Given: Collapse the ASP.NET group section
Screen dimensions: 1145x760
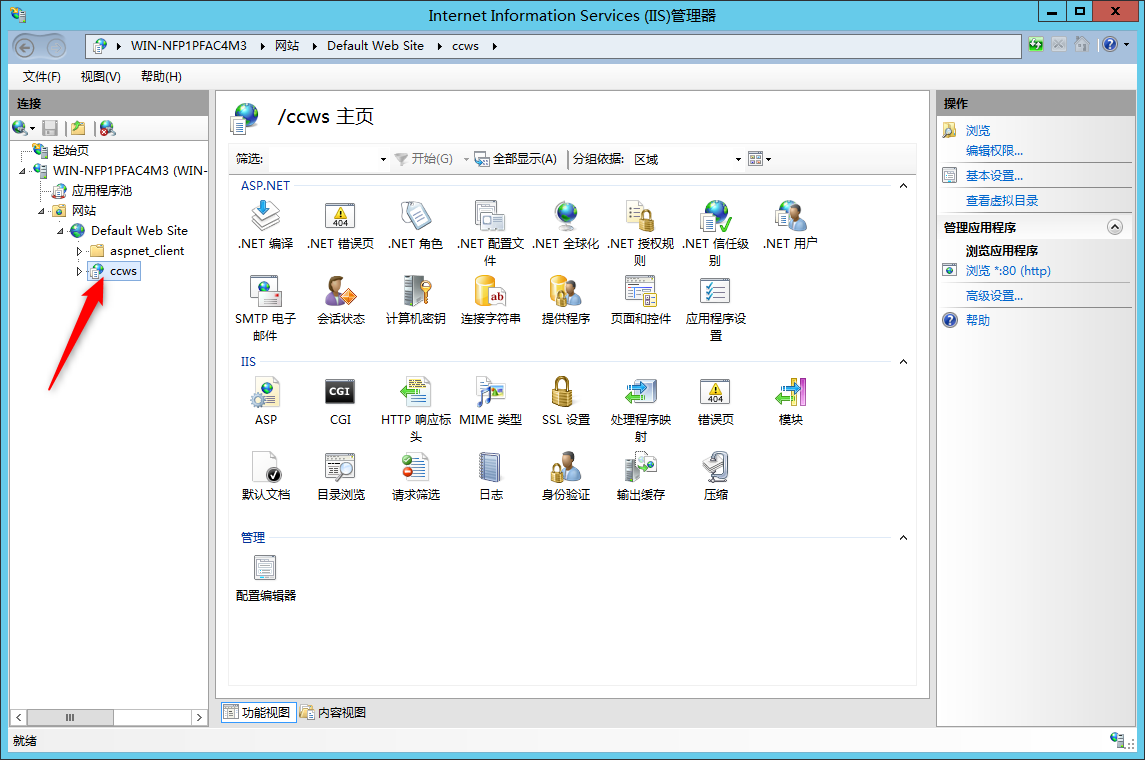Looking at the screenshot, I should pos(903,185).
